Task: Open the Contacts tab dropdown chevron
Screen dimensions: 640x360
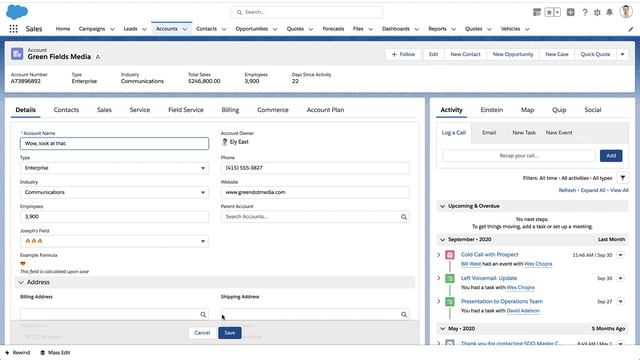Action: click(224, 29)
